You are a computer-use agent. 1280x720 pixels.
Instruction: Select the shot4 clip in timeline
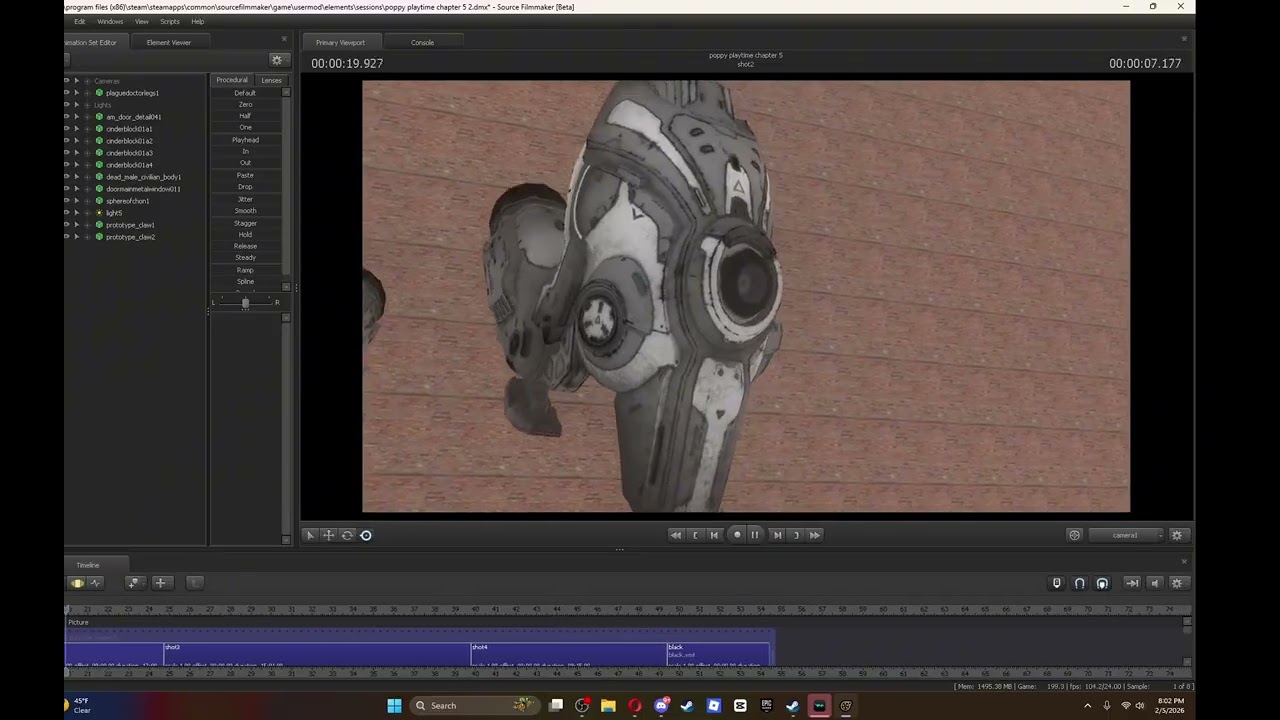click(x=568, y=655)
